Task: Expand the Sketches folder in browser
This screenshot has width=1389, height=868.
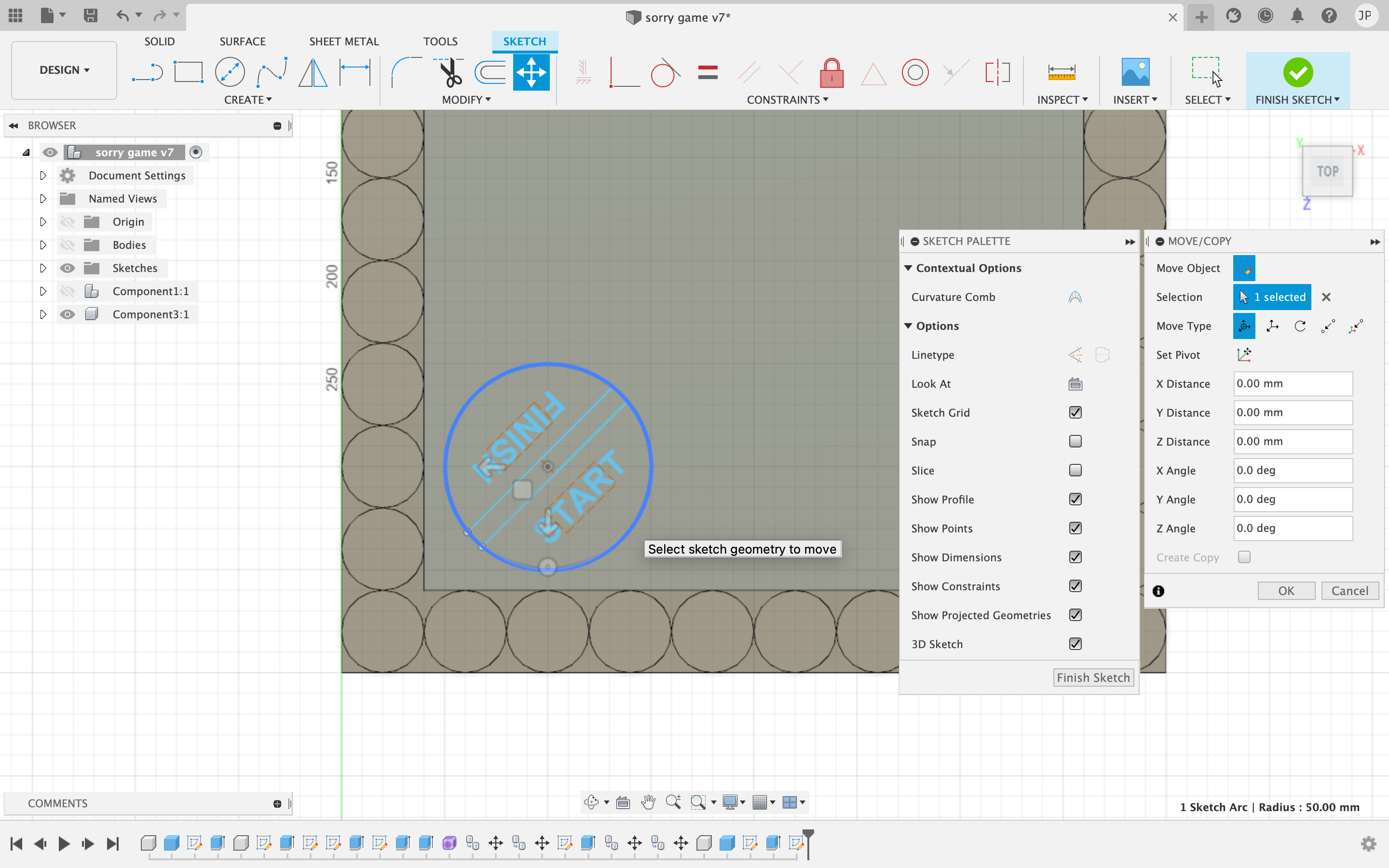Action: 42,267
